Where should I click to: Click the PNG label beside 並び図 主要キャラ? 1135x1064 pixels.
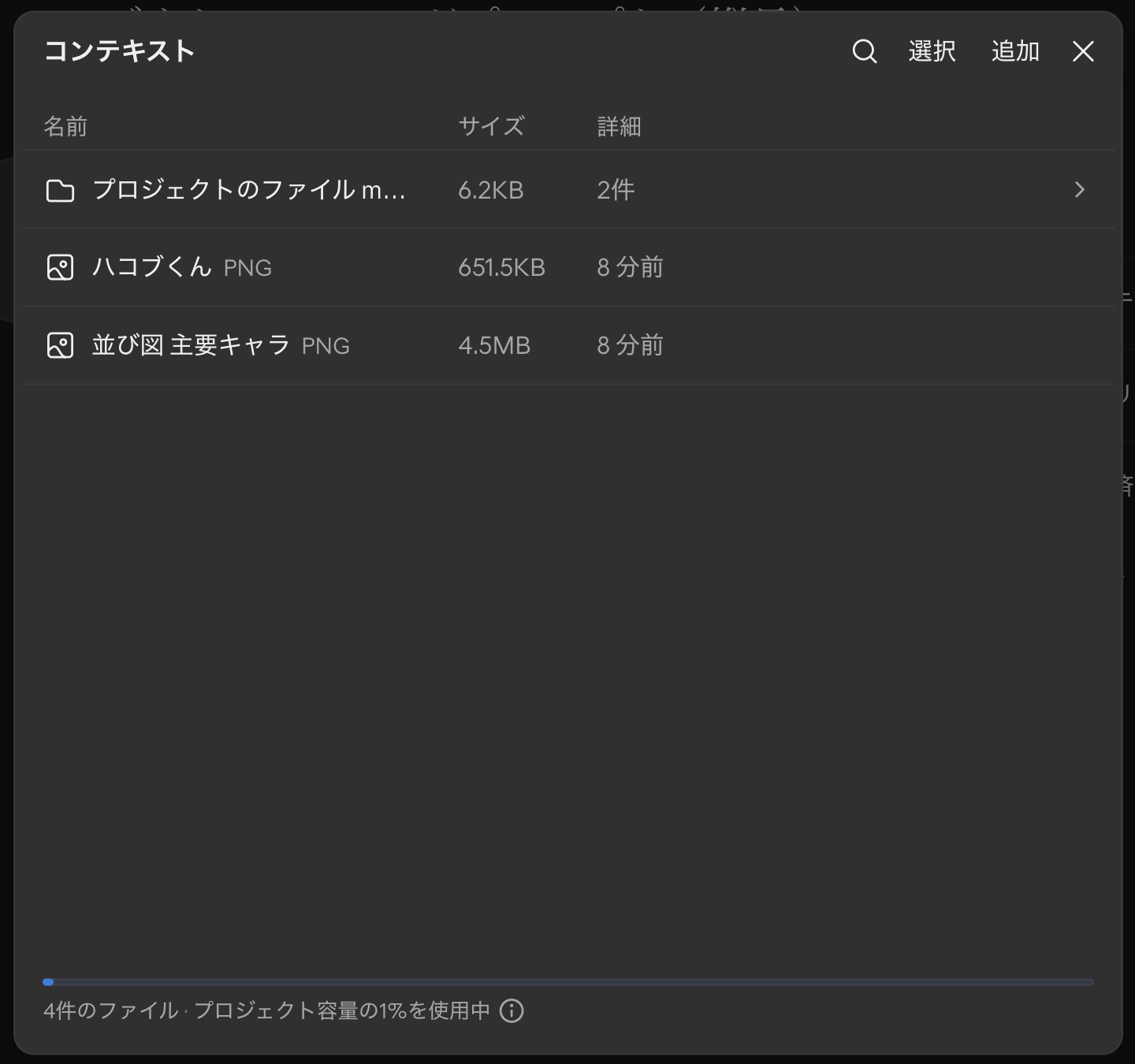click(326, 346)
